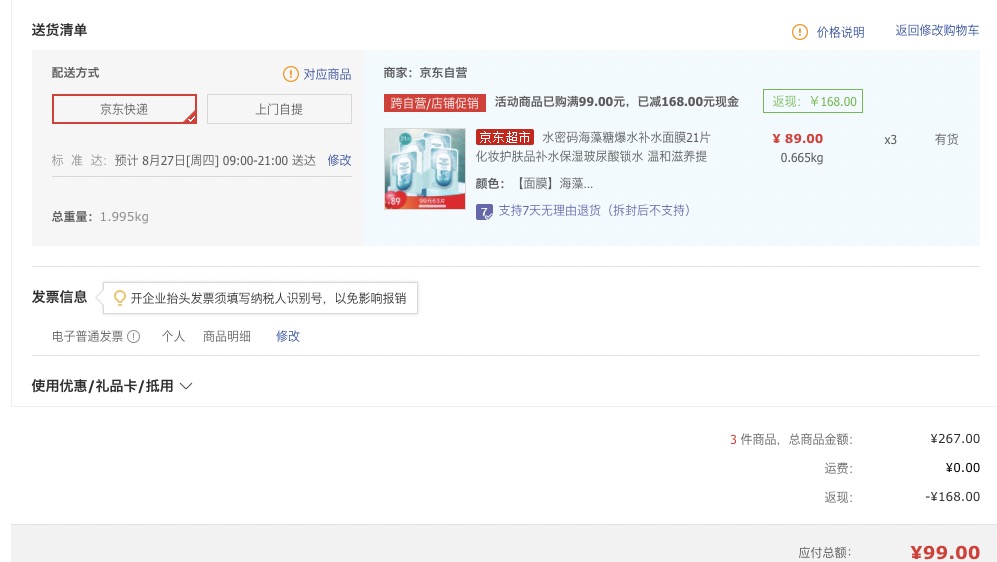
Task: Modify delivery time via 修改 link
Action: click(339, 160)
